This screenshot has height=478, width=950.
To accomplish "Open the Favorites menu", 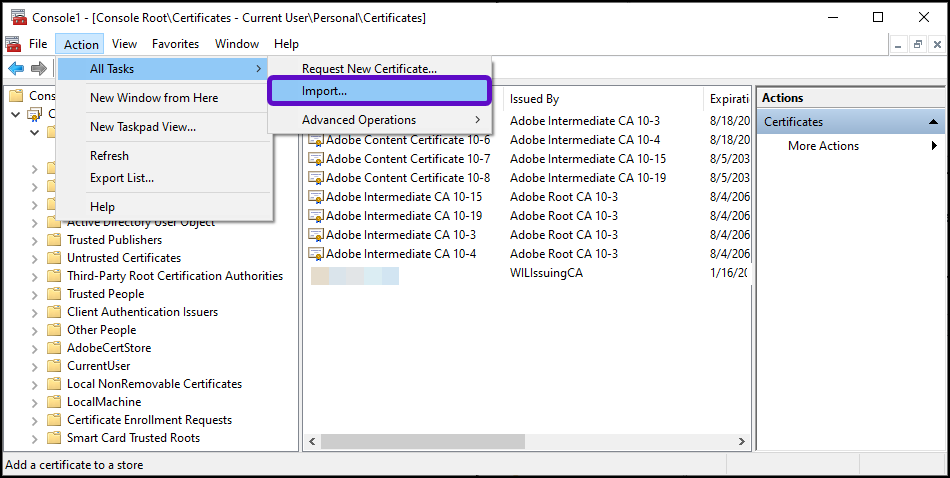I will coord(175,44).
